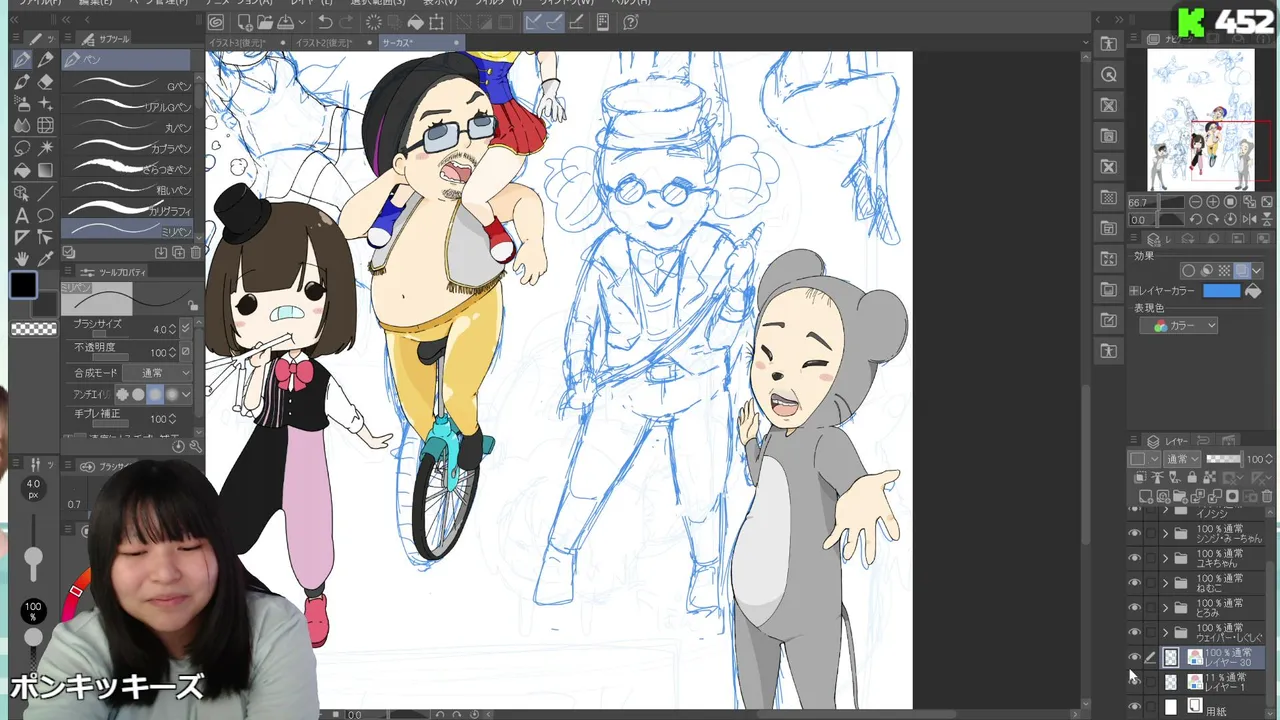The image size is (1280, 720).
Task: Click the Delete layer trash icon
Action: tap(1266, 497)
